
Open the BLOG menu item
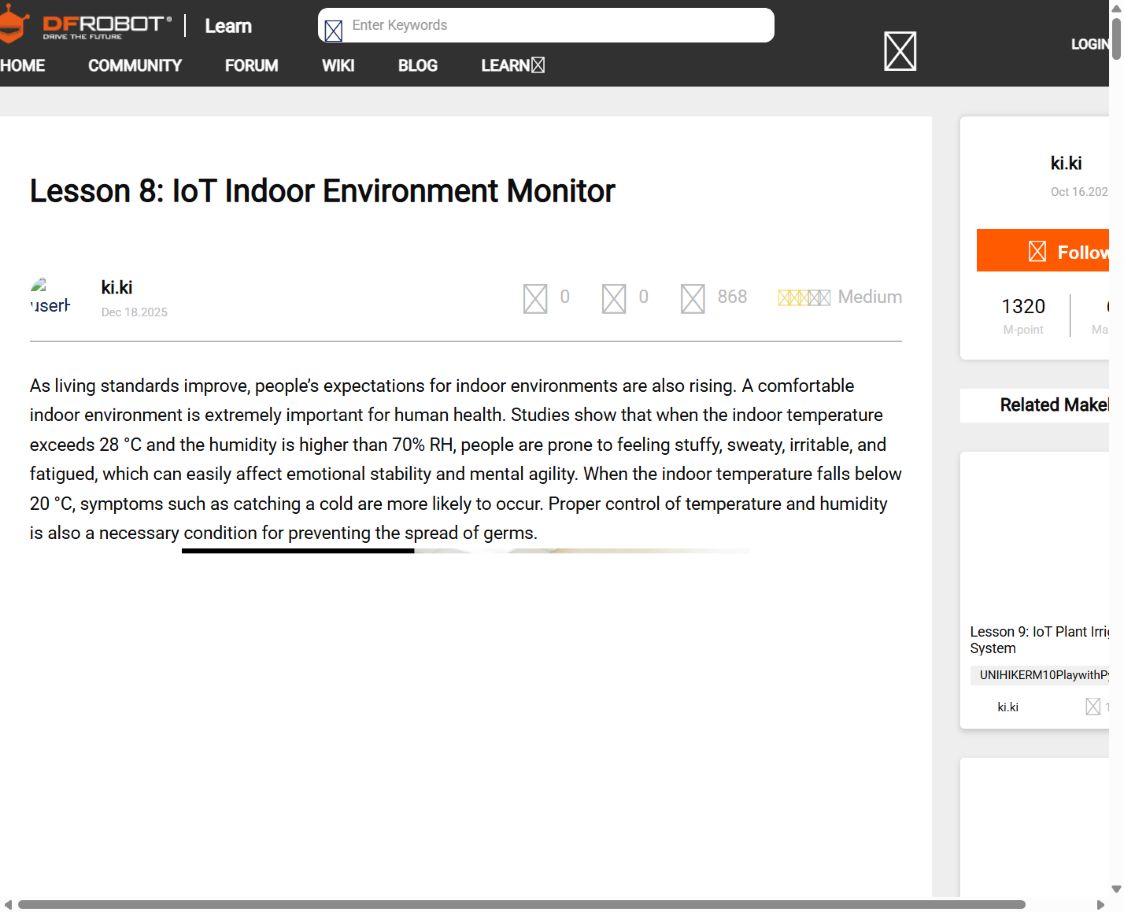click(x=417, y=65)
